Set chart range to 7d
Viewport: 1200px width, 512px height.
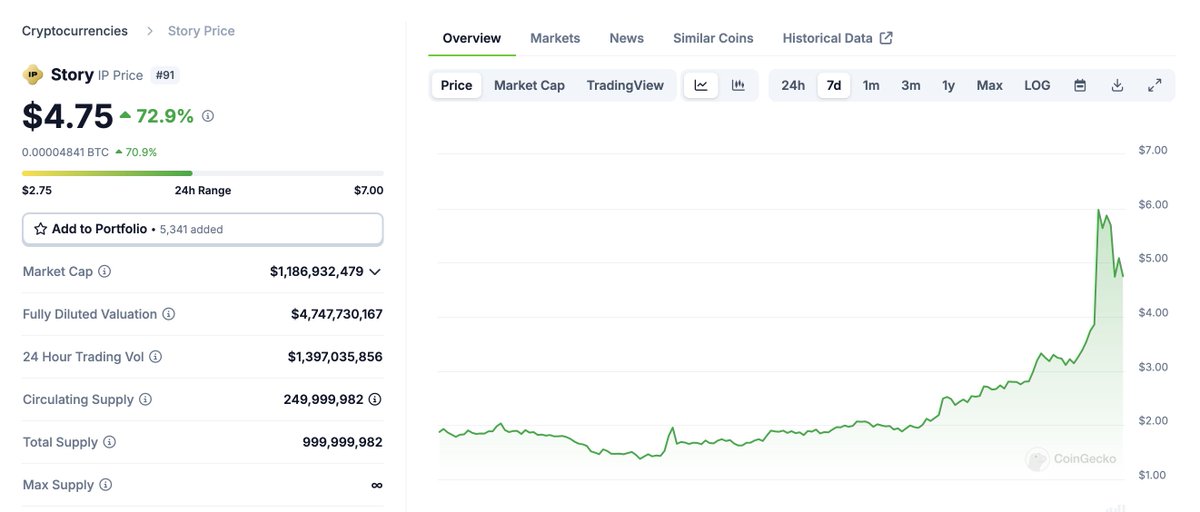[x=834, y=85]
